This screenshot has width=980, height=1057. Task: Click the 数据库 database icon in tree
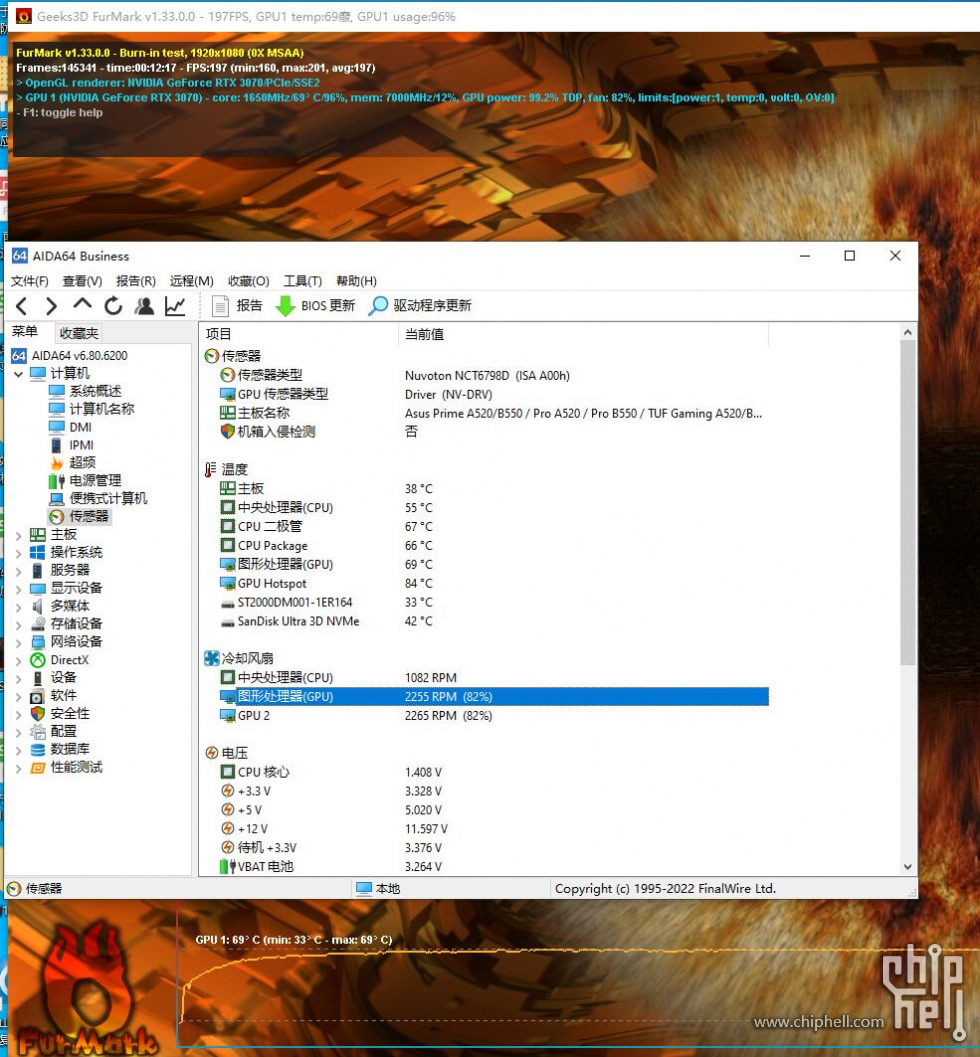pos(38,750)
